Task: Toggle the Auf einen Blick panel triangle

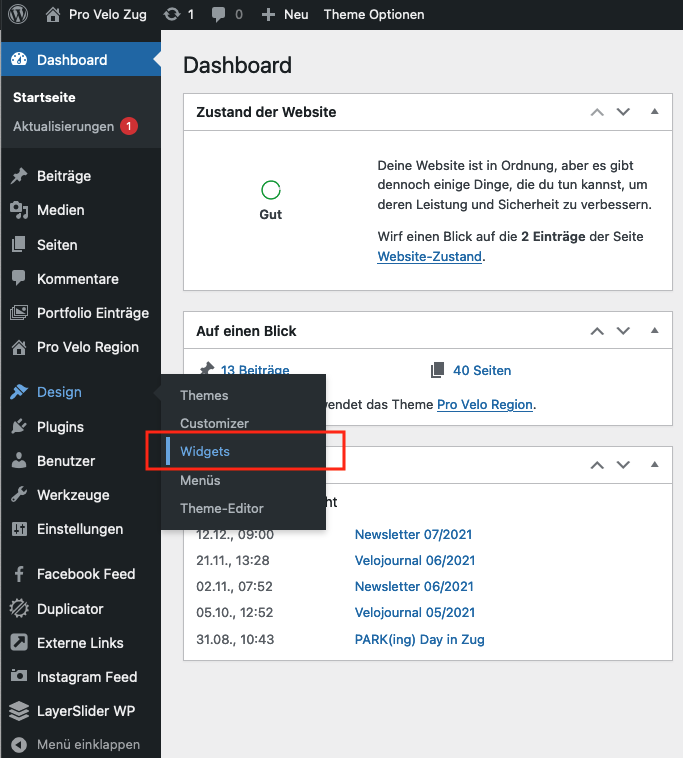Action: tap(655, 330)
